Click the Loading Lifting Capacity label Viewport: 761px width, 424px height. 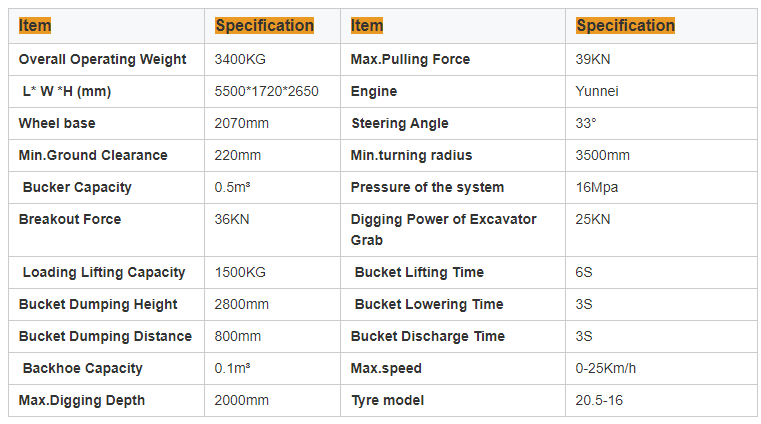103,272
